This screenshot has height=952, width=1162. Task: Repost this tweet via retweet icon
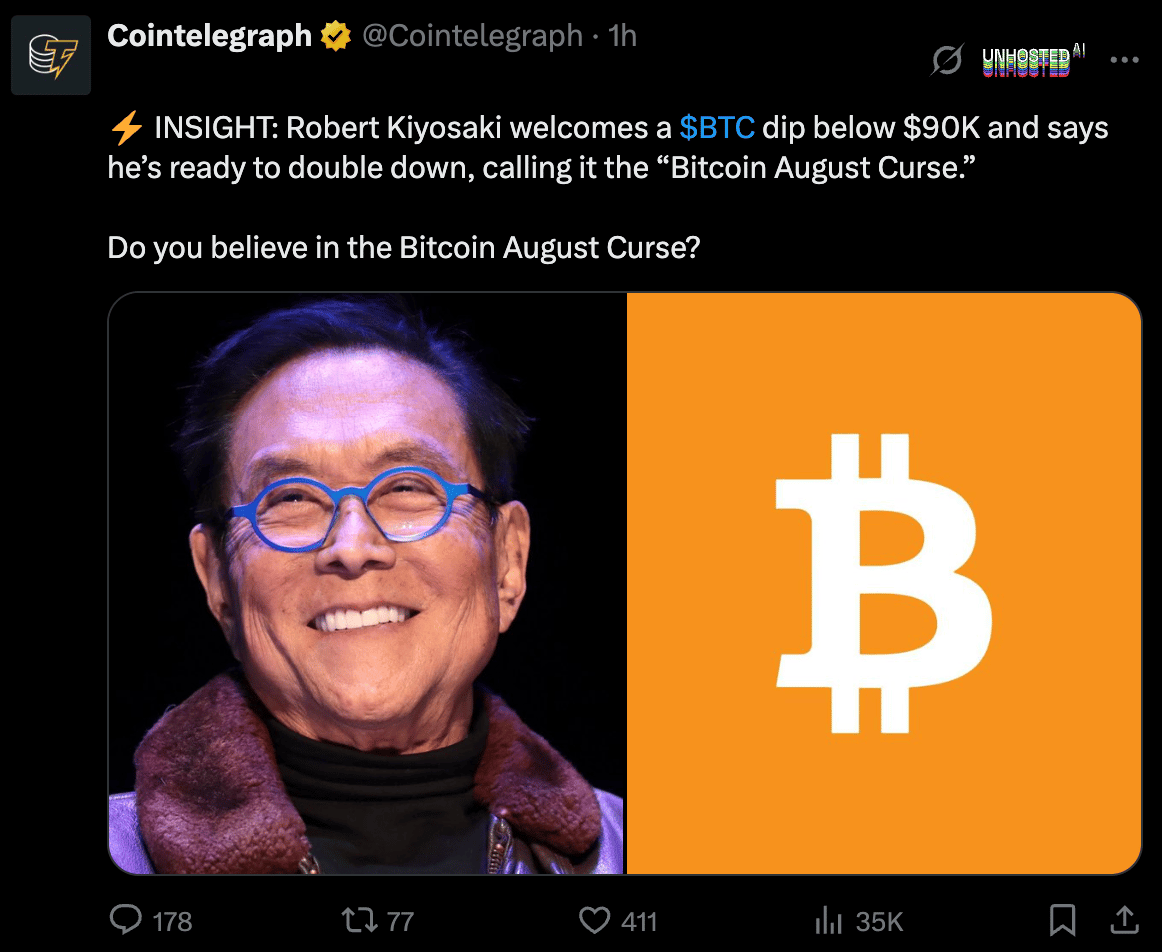359,921
